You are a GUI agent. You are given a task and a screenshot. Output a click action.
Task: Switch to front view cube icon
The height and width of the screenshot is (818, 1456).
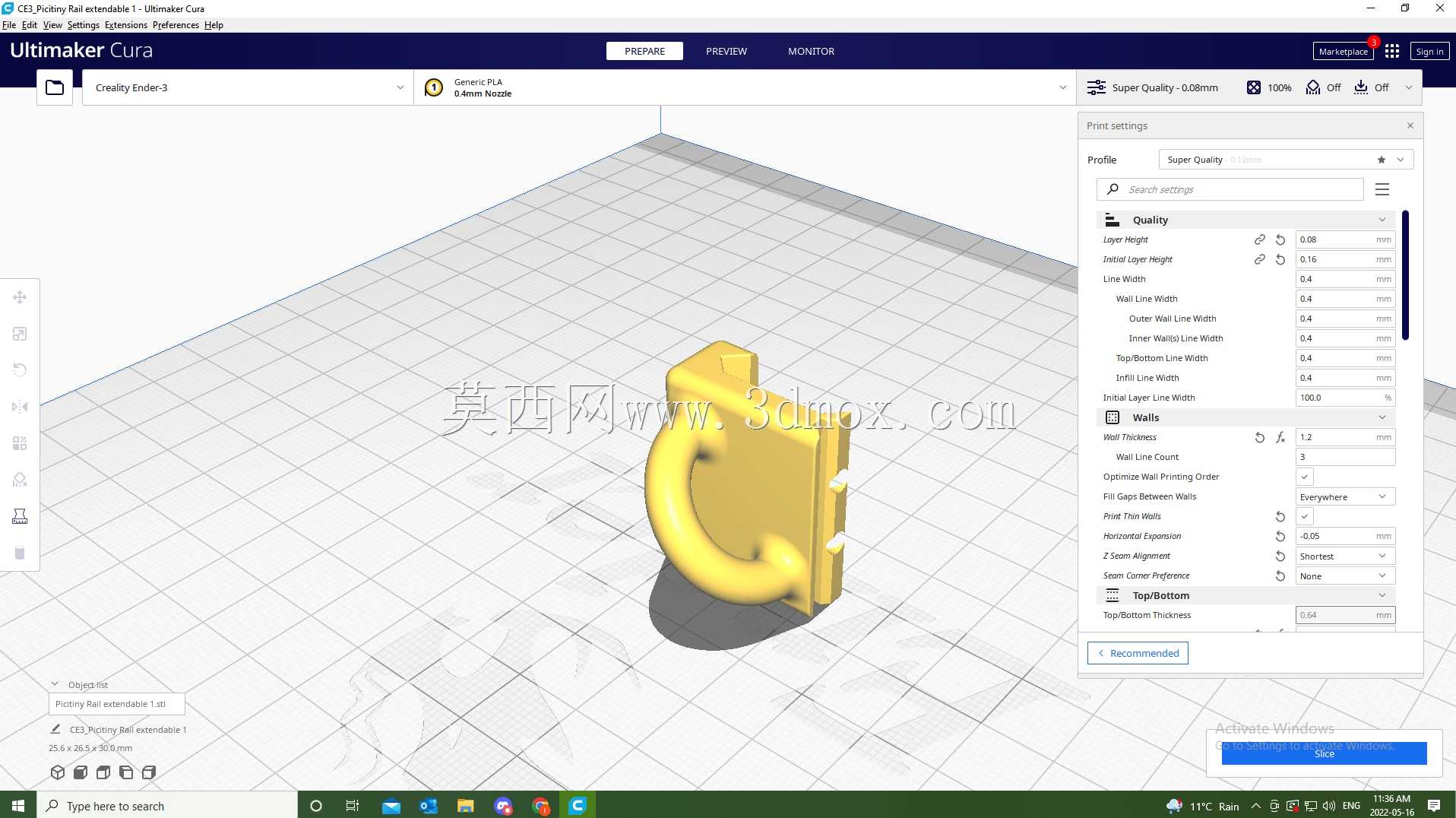pyautogui.click(x=81, y=772)
